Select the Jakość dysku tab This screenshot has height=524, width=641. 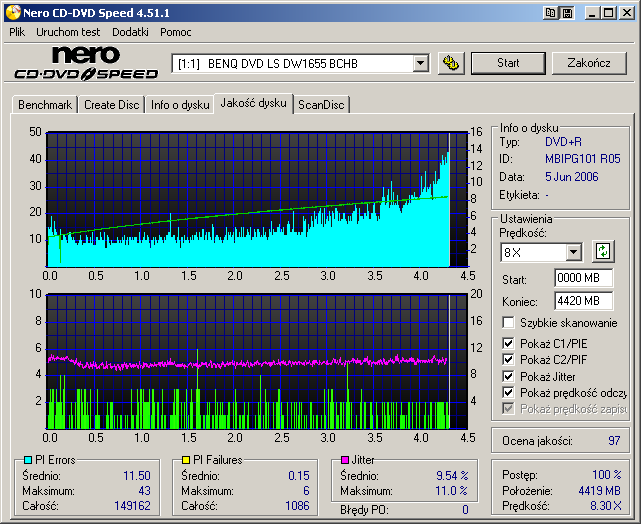[253, 103]
